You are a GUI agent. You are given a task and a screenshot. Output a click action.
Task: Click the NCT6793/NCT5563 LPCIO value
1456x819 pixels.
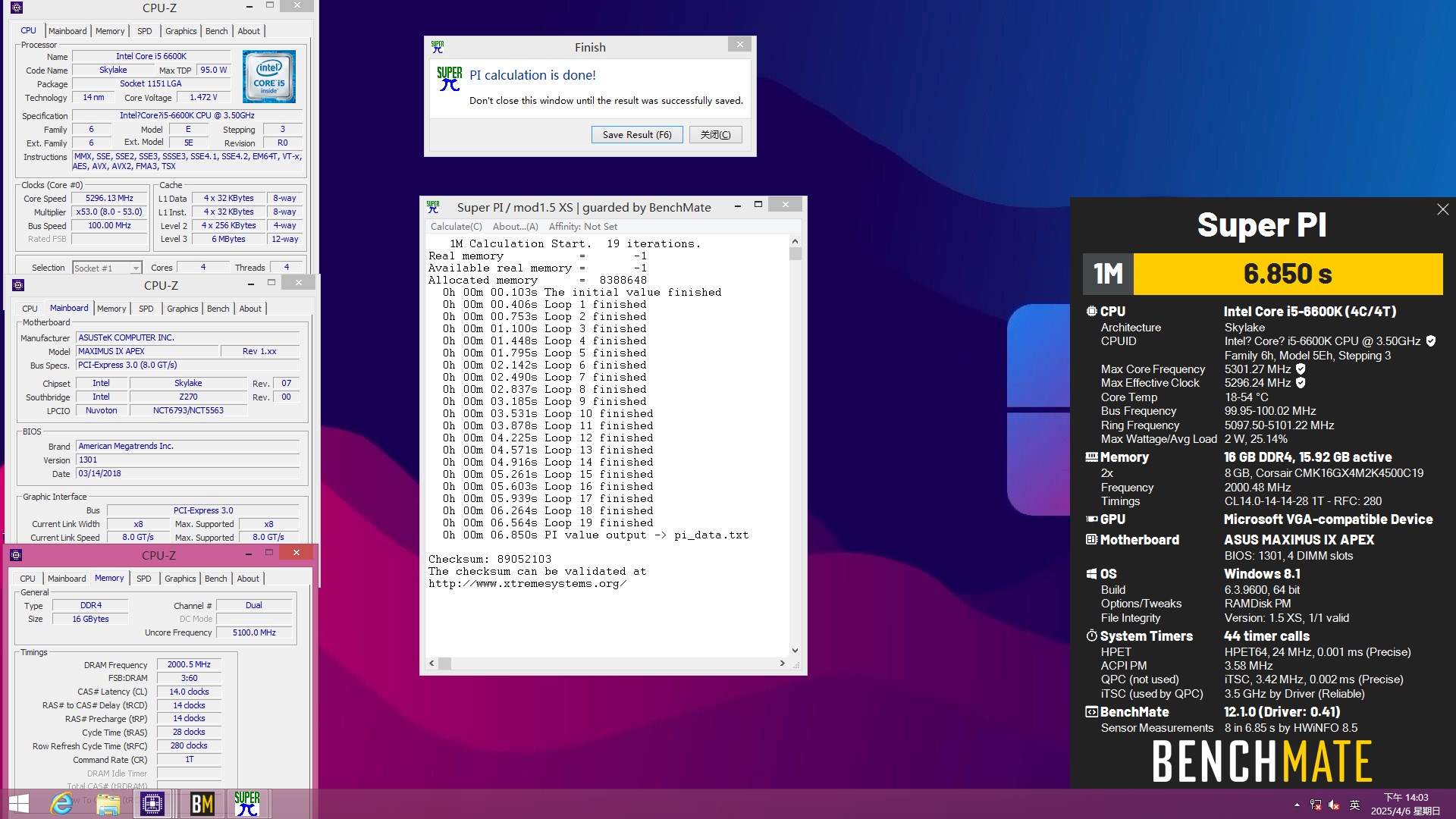point(188,411)
